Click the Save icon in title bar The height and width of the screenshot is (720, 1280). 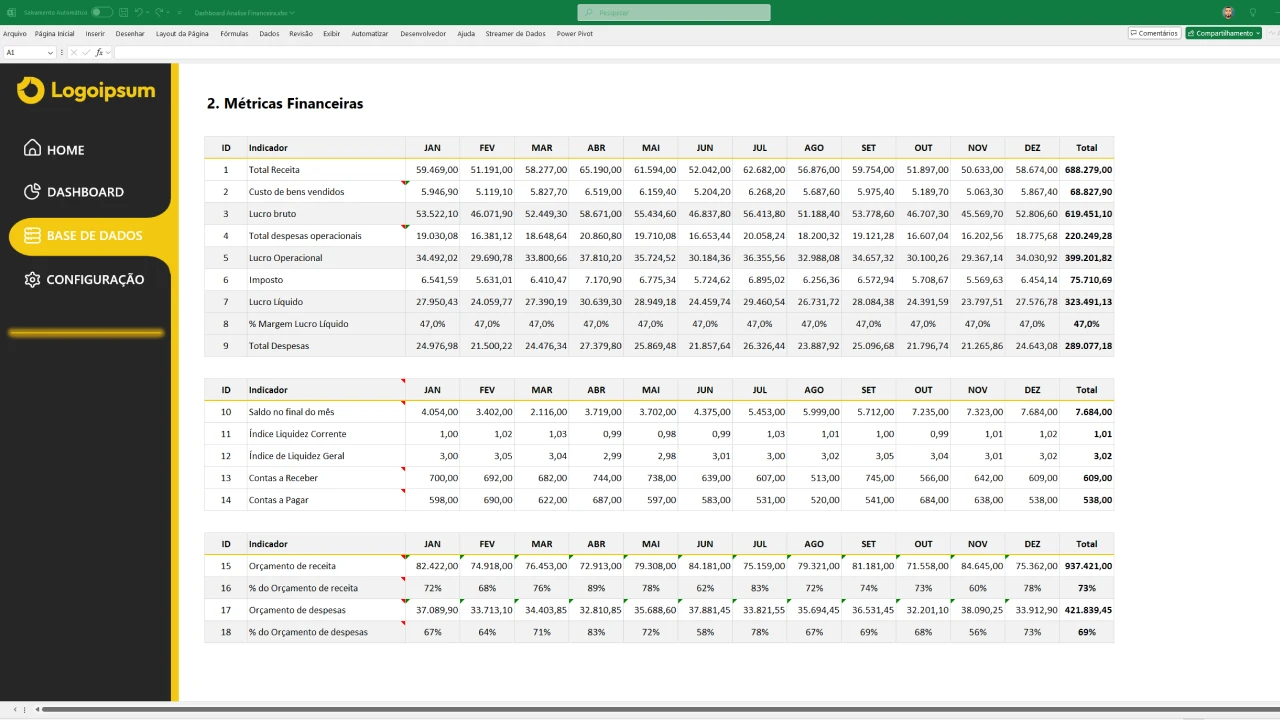[122, 12]
